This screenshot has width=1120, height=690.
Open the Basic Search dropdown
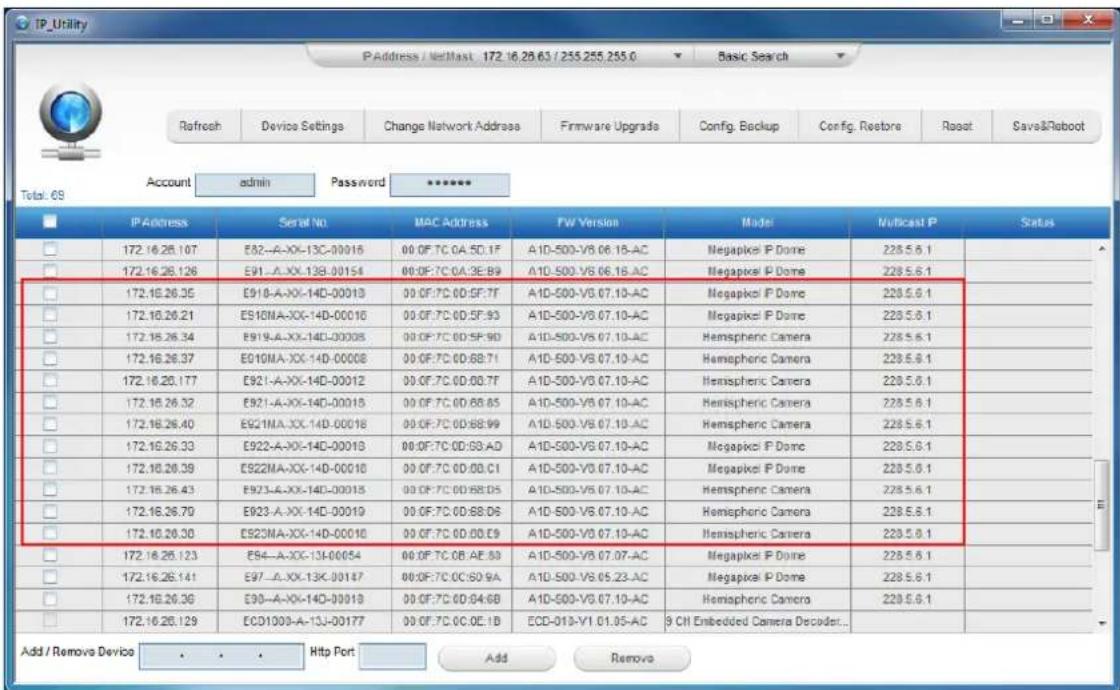point(840,56)
